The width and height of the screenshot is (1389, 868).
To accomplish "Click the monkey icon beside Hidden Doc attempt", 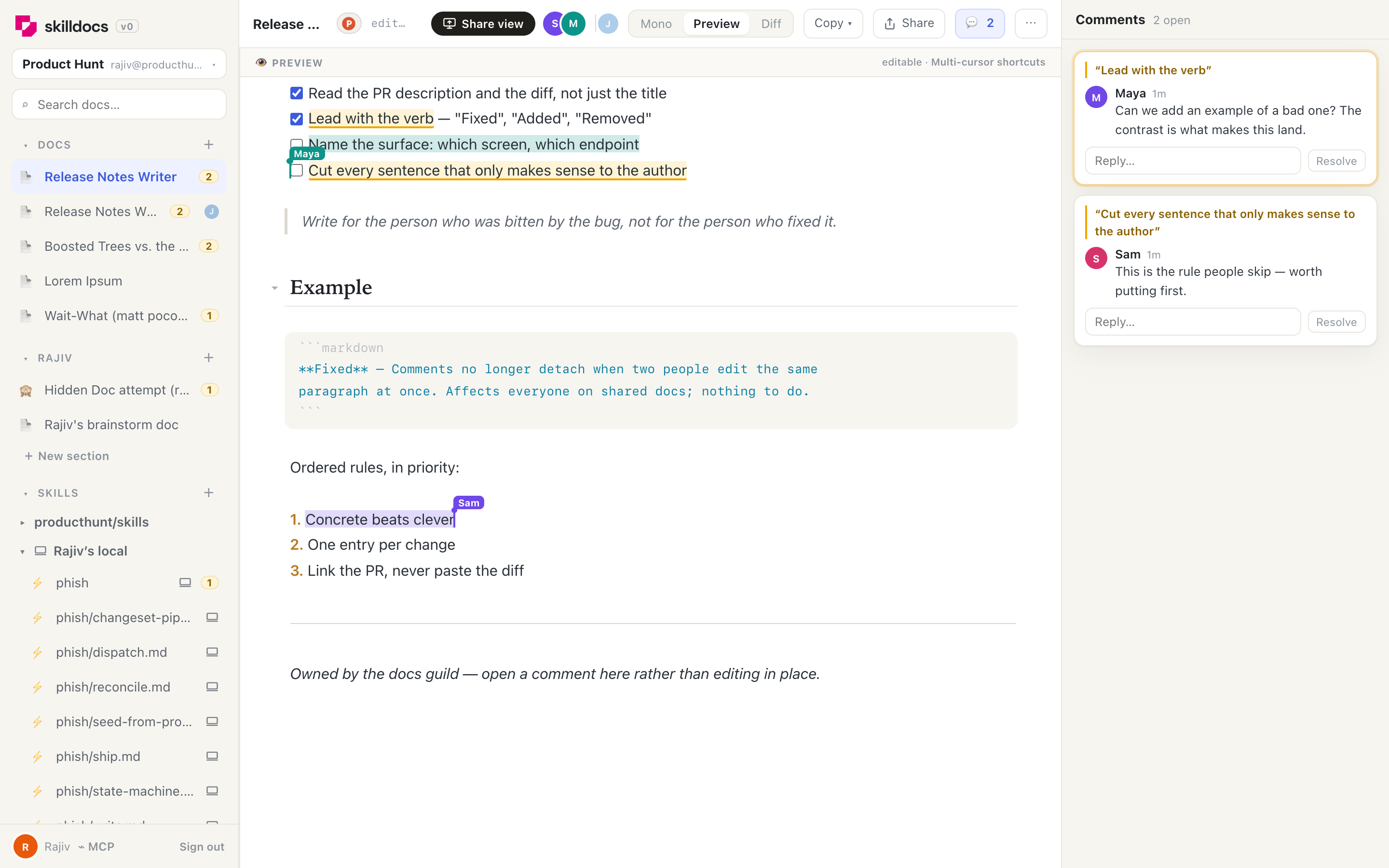I will point(26,391).
